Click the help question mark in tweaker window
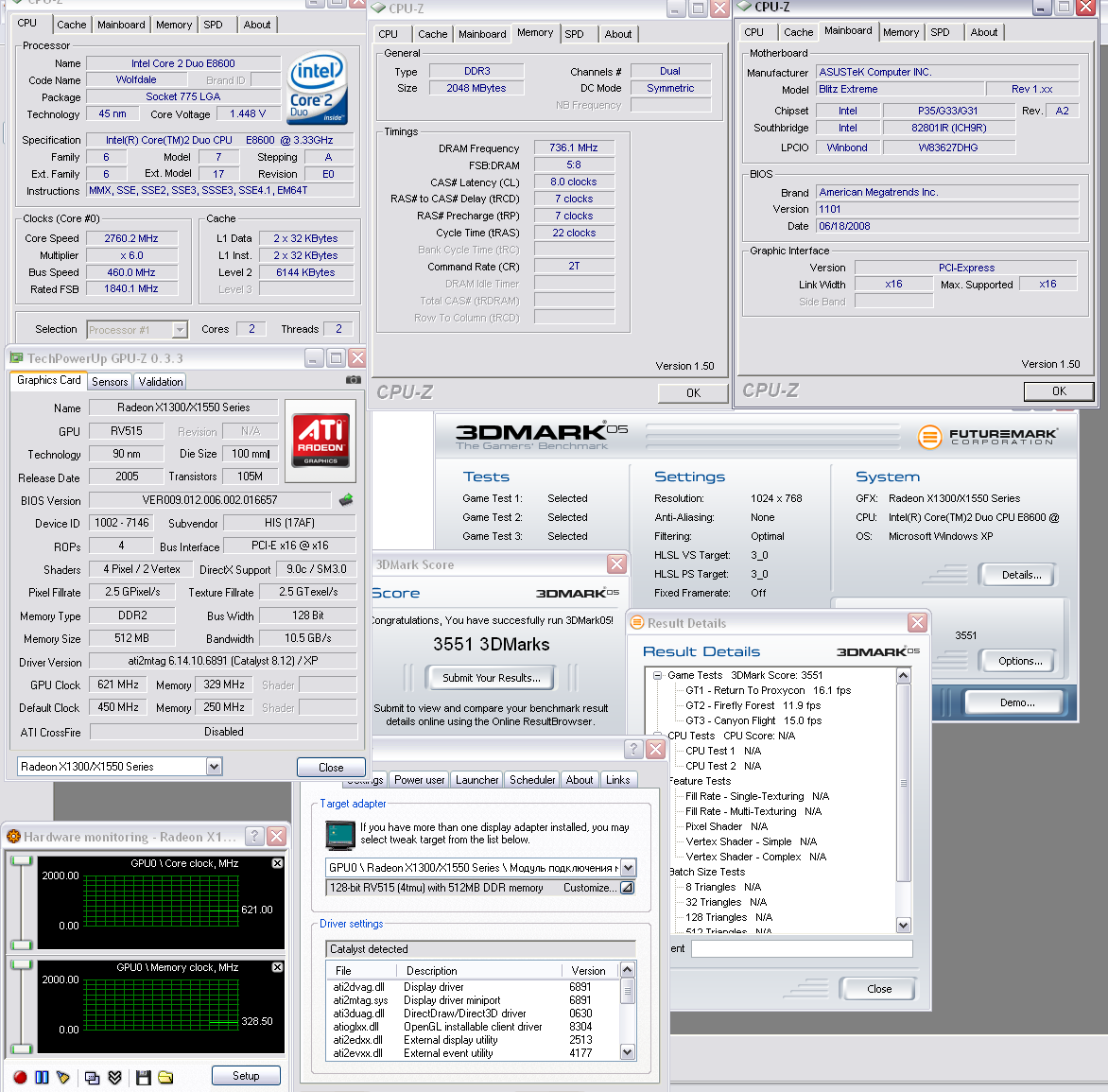1108x1092 pixels. click(633, 749)
